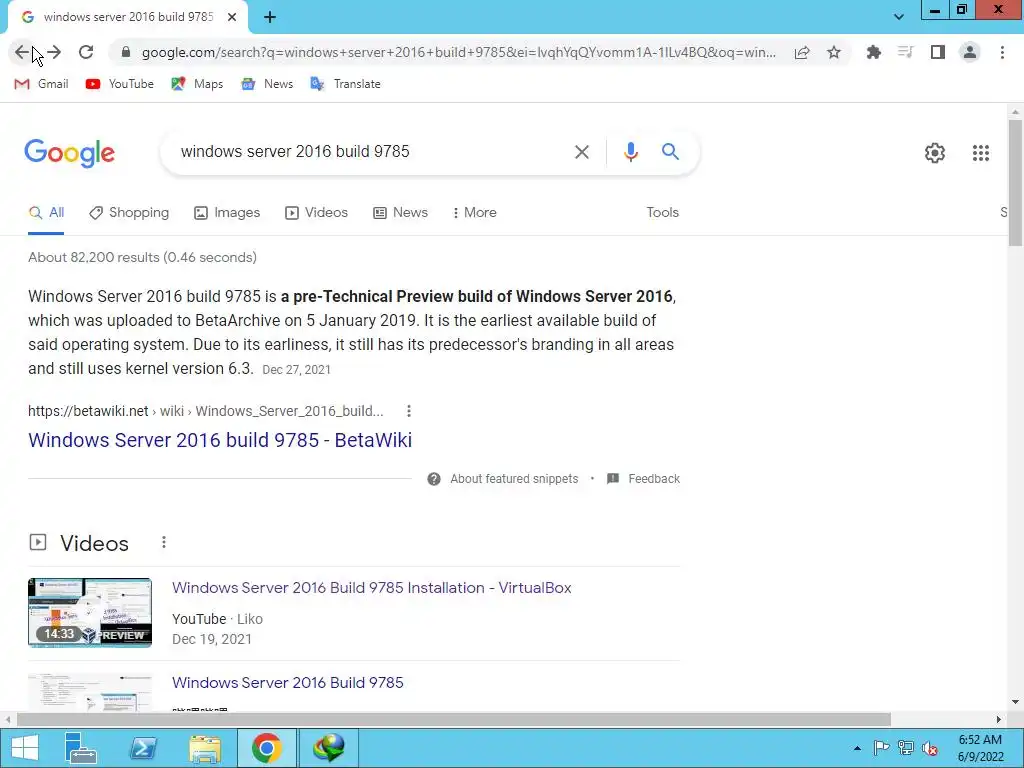View site info via padlock icon

tap(126, 52)
